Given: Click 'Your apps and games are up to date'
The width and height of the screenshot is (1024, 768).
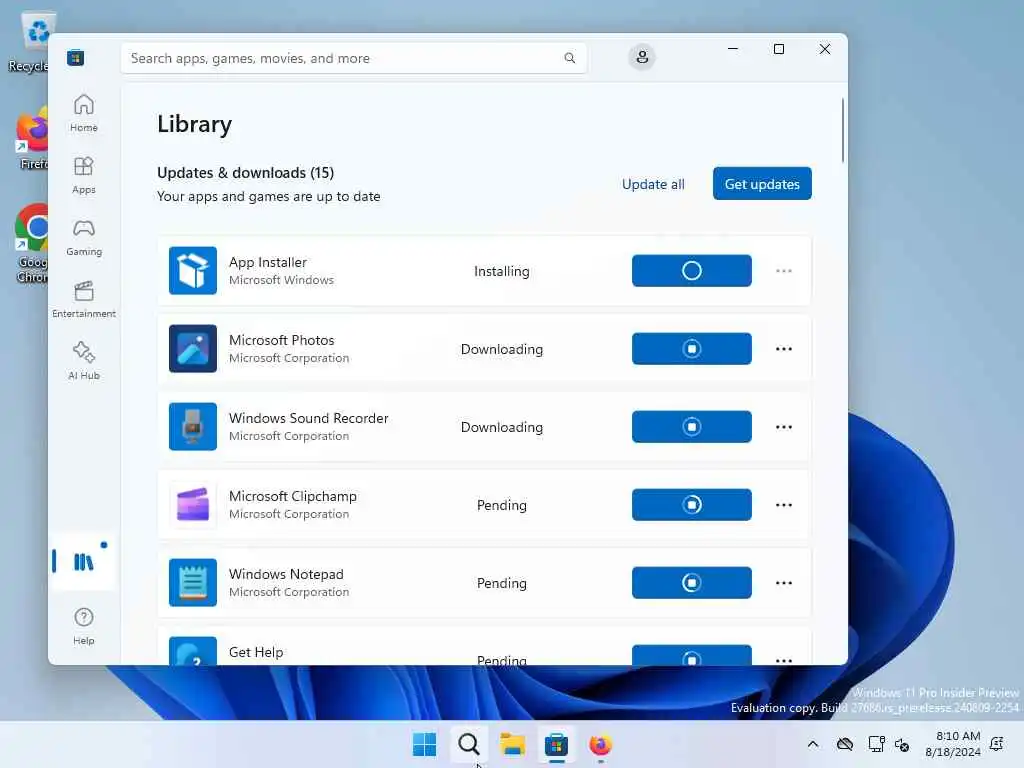Looking at the screenshot, I should (268, 196).
